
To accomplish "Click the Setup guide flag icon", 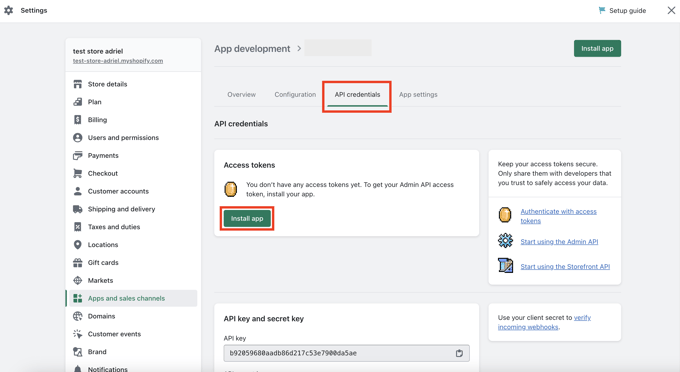I will tap(602, 10).
